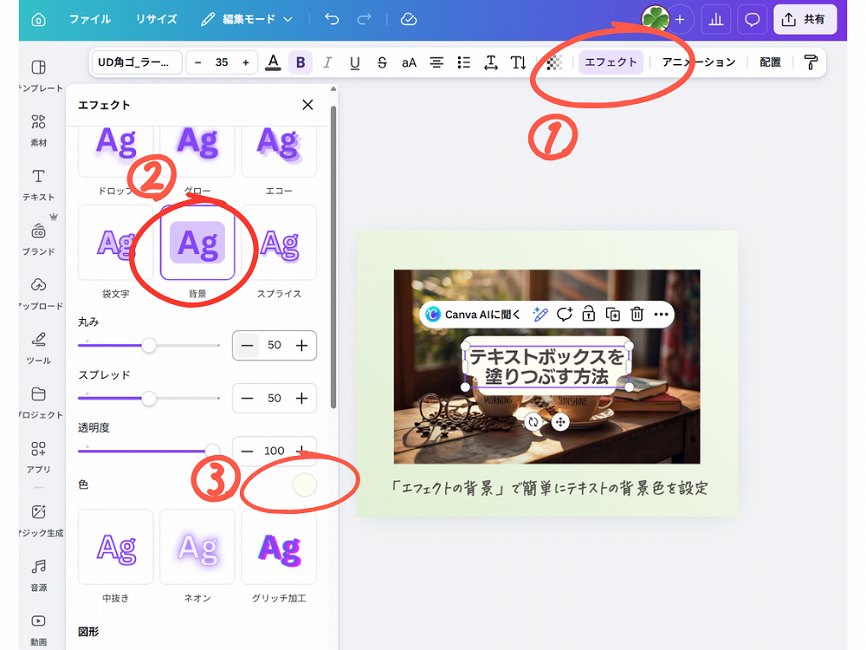Open the font family dropdown

pos(137,62)
